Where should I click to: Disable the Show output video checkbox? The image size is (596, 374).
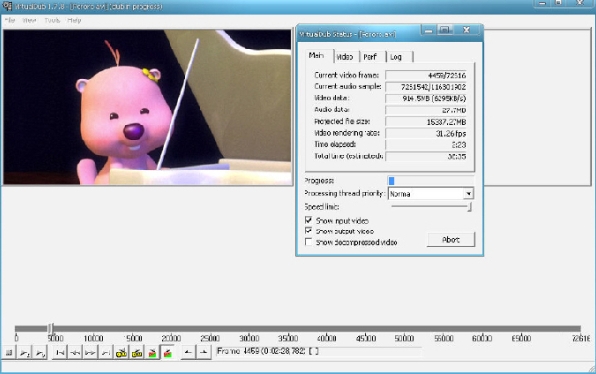(309, 231)
